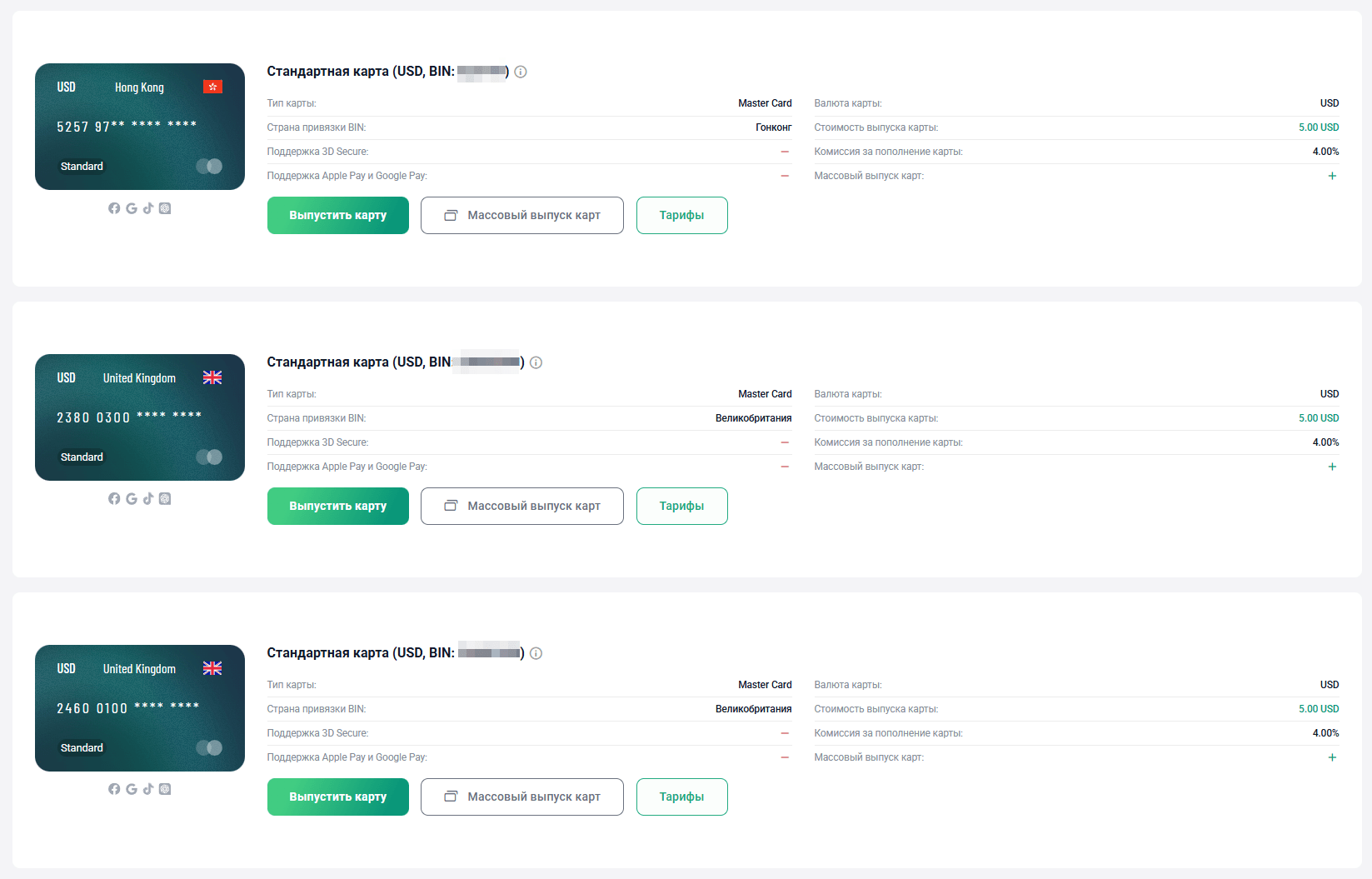The image size is (1372, 879).
Task: Click ChatGPT icon under the 2380 0300 card
Action: (x=165, y=499)
